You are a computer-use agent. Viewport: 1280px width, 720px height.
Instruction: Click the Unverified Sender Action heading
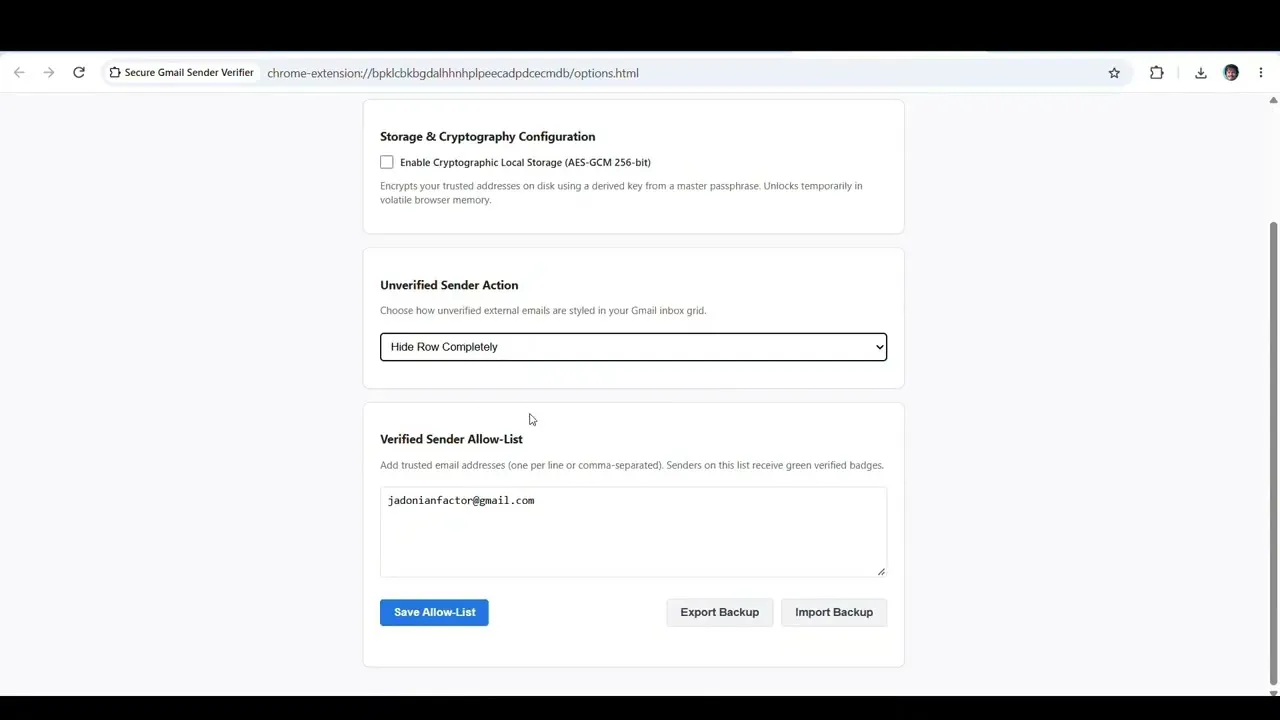[x=449, y=285]
